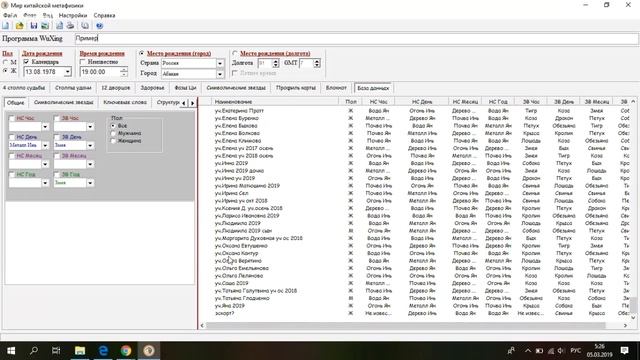Open the НС Час filter dropdown

[x=45, y=127]
